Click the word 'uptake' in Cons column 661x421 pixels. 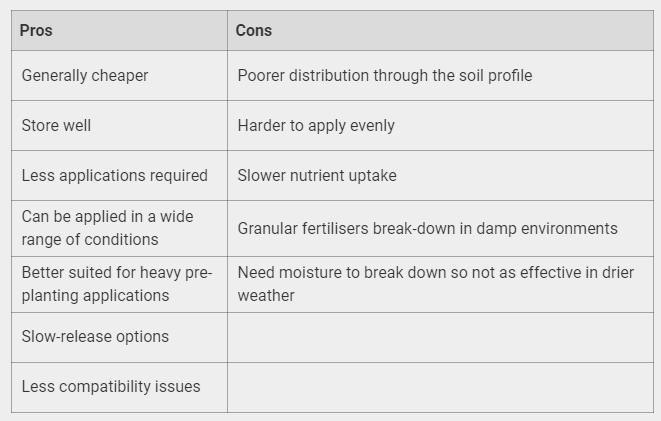[372, 176]
